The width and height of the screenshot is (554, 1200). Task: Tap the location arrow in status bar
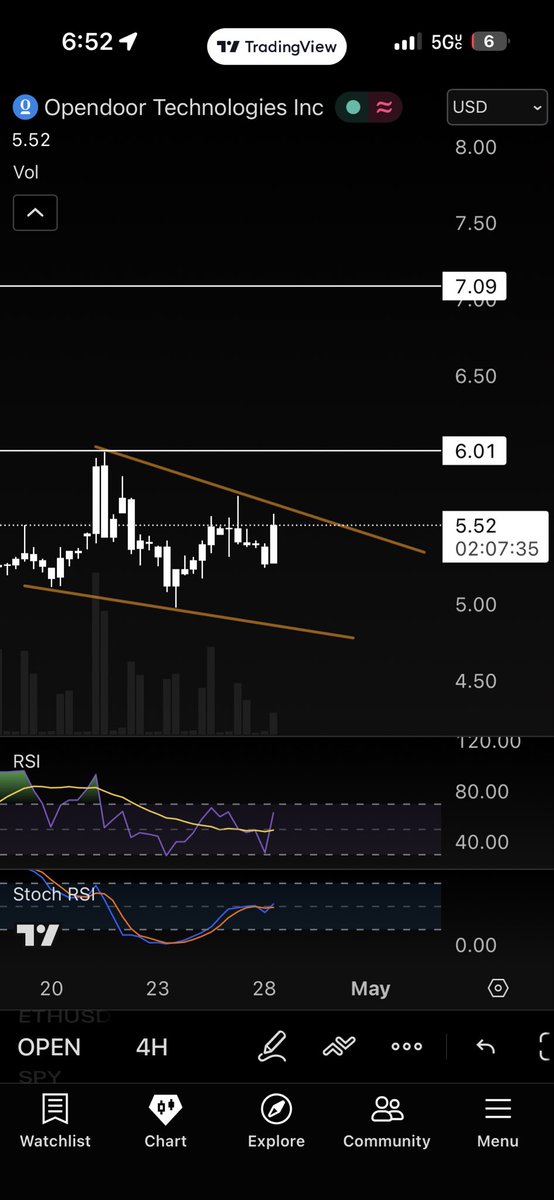point(130,42)
